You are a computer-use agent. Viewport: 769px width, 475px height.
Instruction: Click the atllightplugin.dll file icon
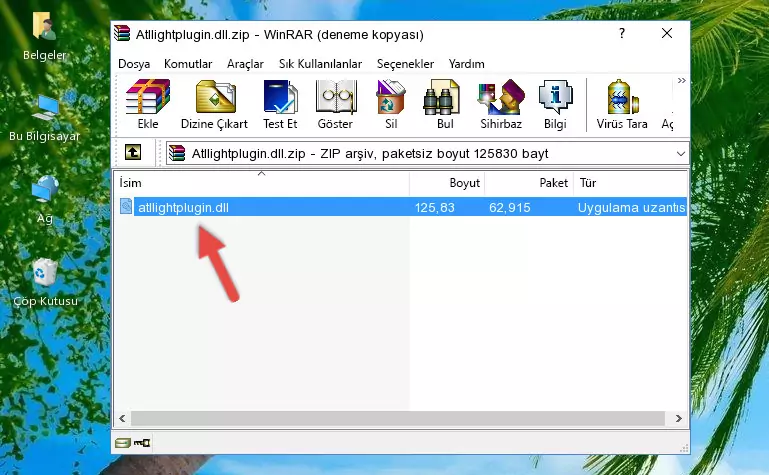coord(126,206)
